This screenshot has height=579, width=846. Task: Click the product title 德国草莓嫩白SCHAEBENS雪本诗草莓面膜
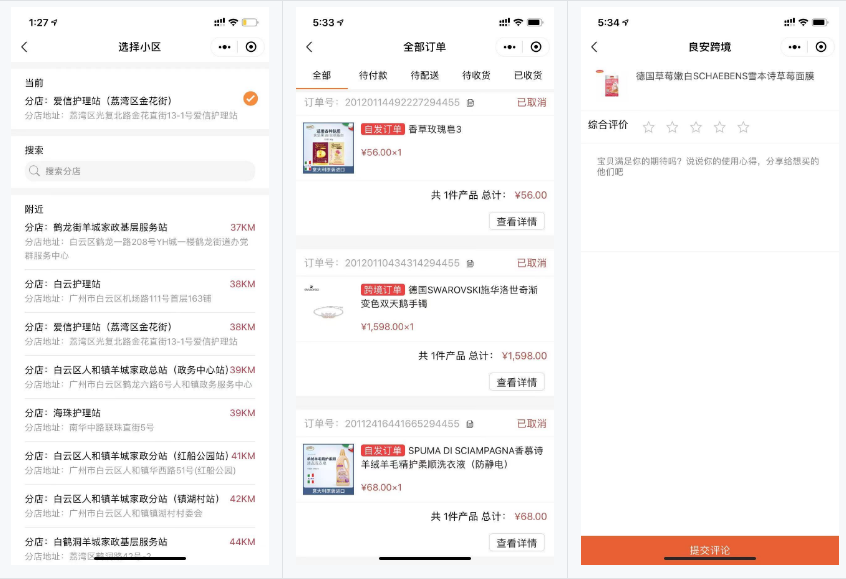tap(725, 76)
